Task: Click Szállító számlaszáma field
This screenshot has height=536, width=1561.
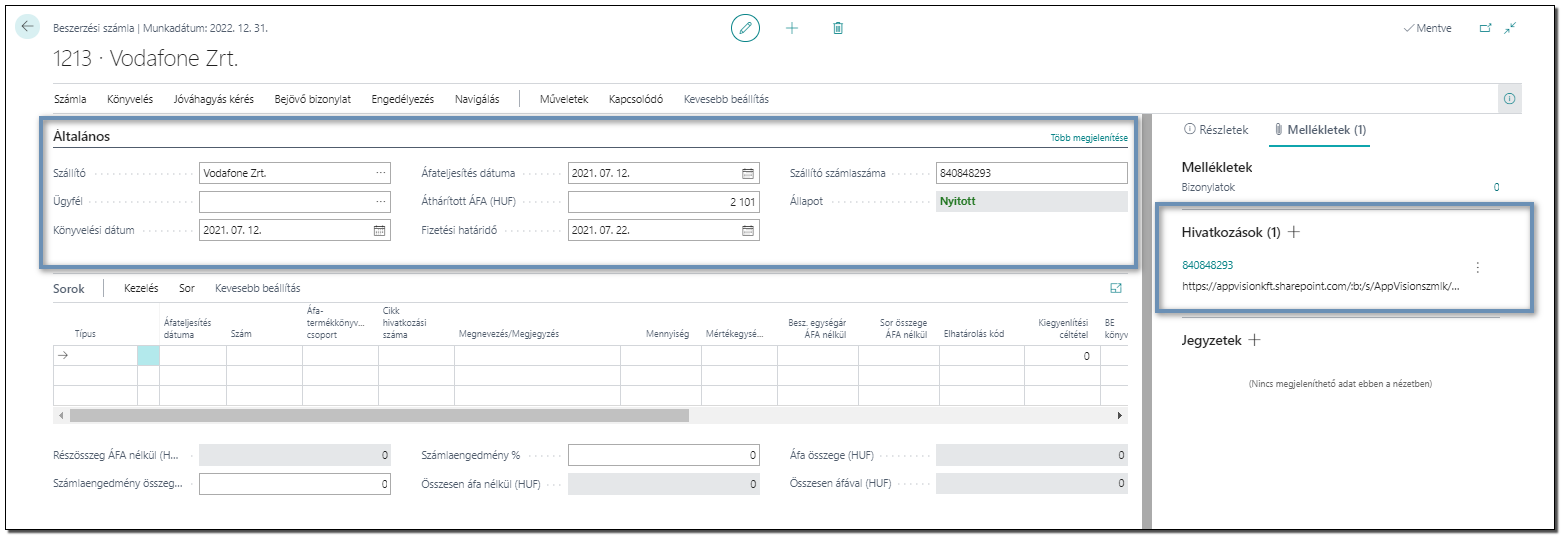Action: (1032, 173)
